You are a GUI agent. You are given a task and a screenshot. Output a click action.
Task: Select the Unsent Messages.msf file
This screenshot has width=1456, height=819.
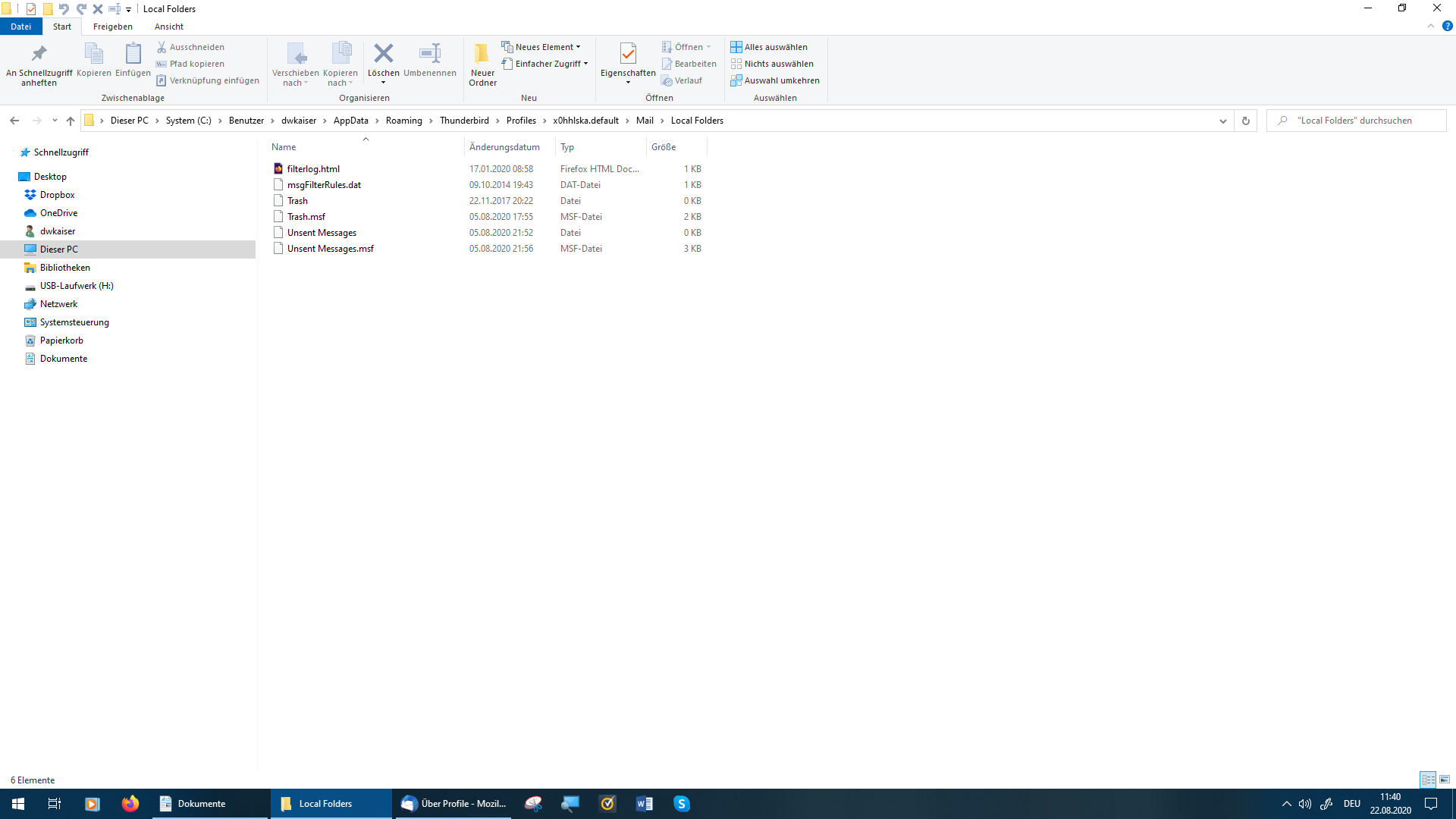[x=331, y=249]
